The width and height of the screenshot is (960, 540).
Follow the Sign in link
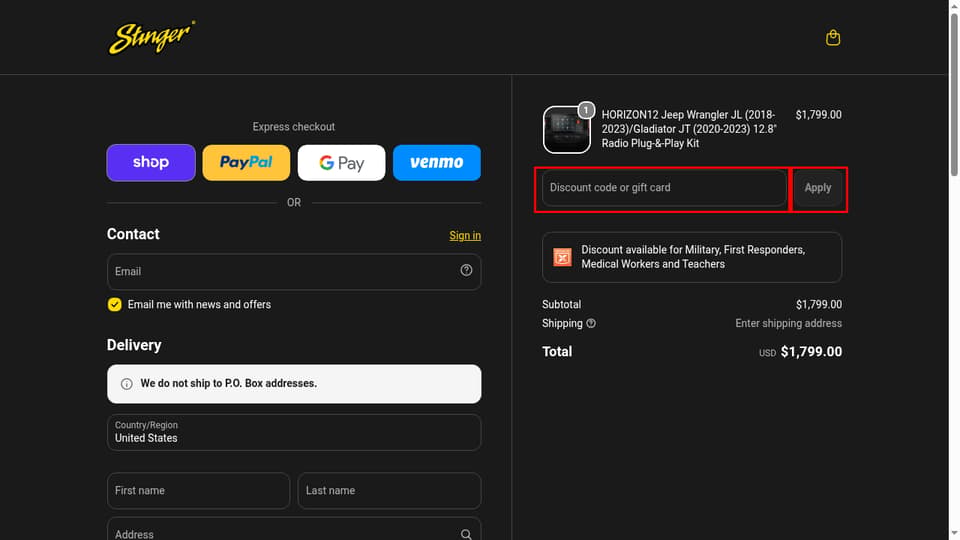[465, 235]
